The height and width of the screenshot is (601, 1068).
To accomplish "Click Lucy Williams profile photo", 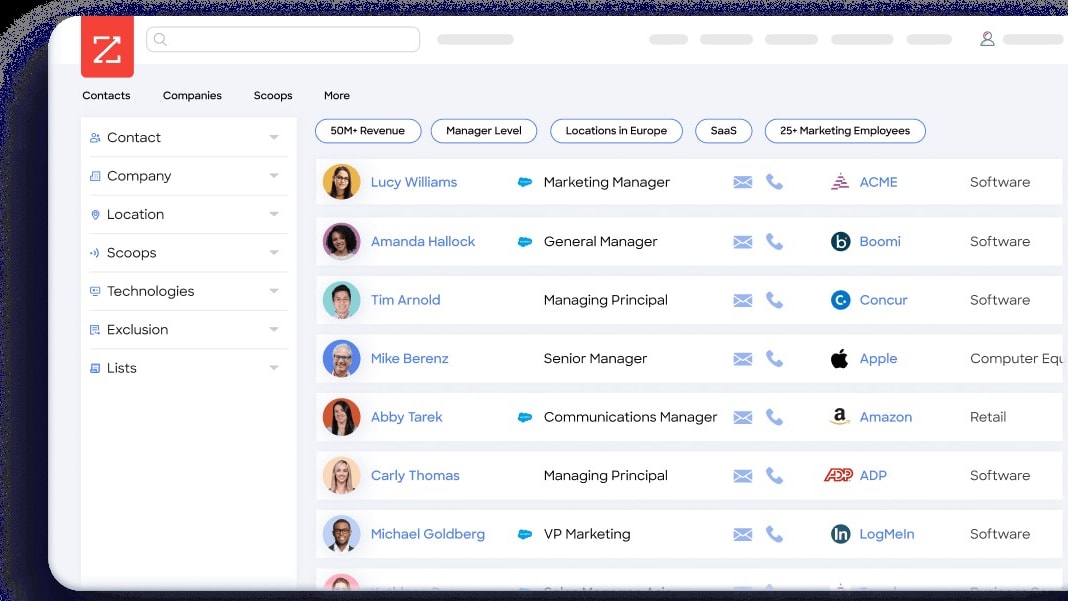I will click(341, 182).
